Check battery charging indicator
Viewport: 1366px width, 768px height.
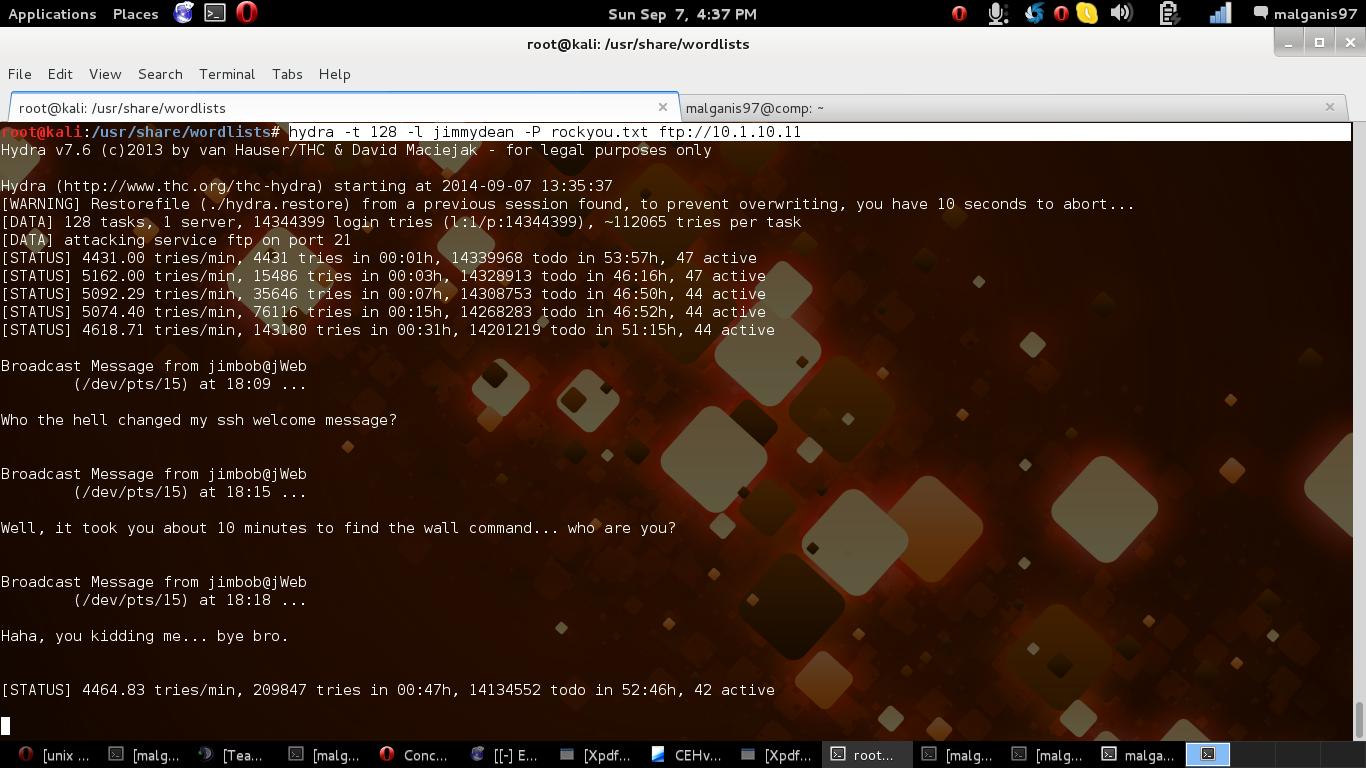[x=1167, y=13]
